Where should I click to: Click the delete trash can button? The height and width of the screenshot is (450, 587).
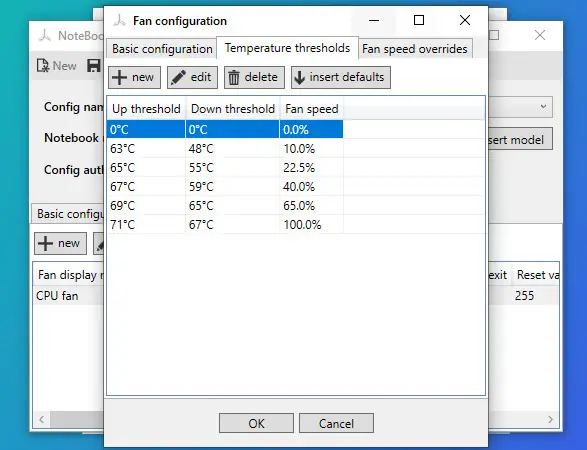tap(254, 77)
